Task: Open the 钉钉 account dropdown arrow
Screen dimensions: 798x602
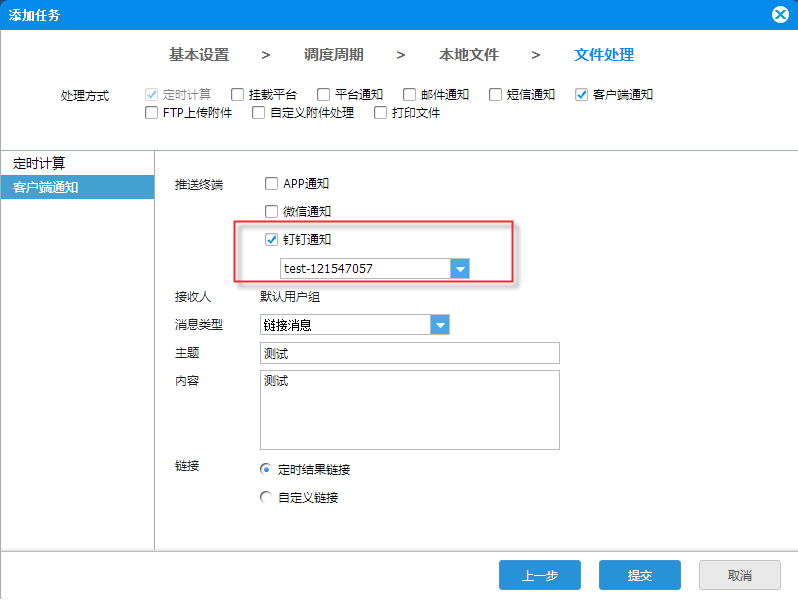Action: 460,269
